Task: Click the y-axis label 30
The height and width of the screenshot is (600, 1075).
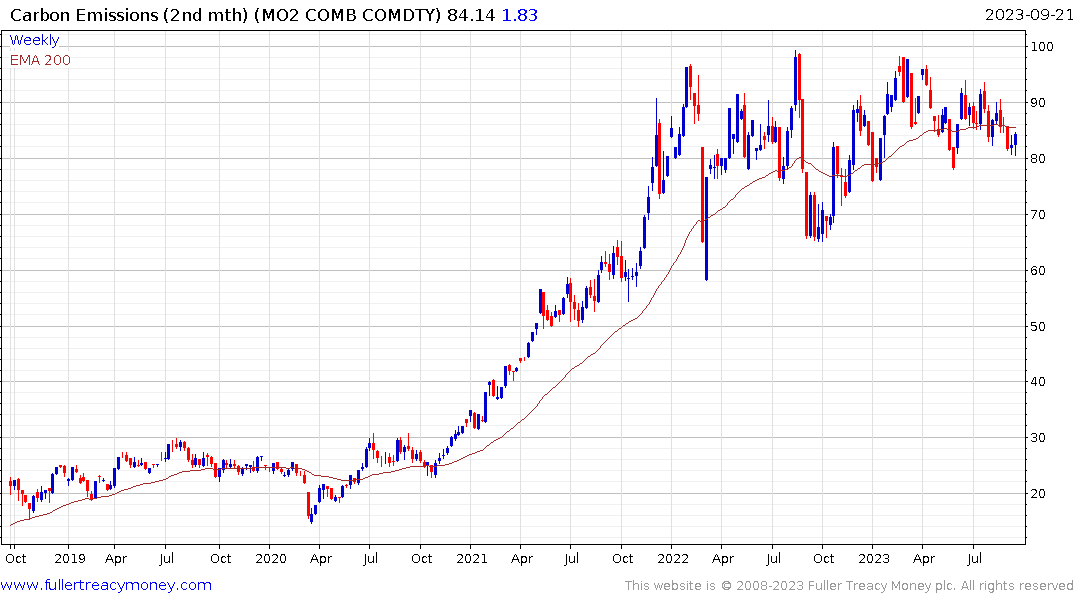Action: 1038,437
